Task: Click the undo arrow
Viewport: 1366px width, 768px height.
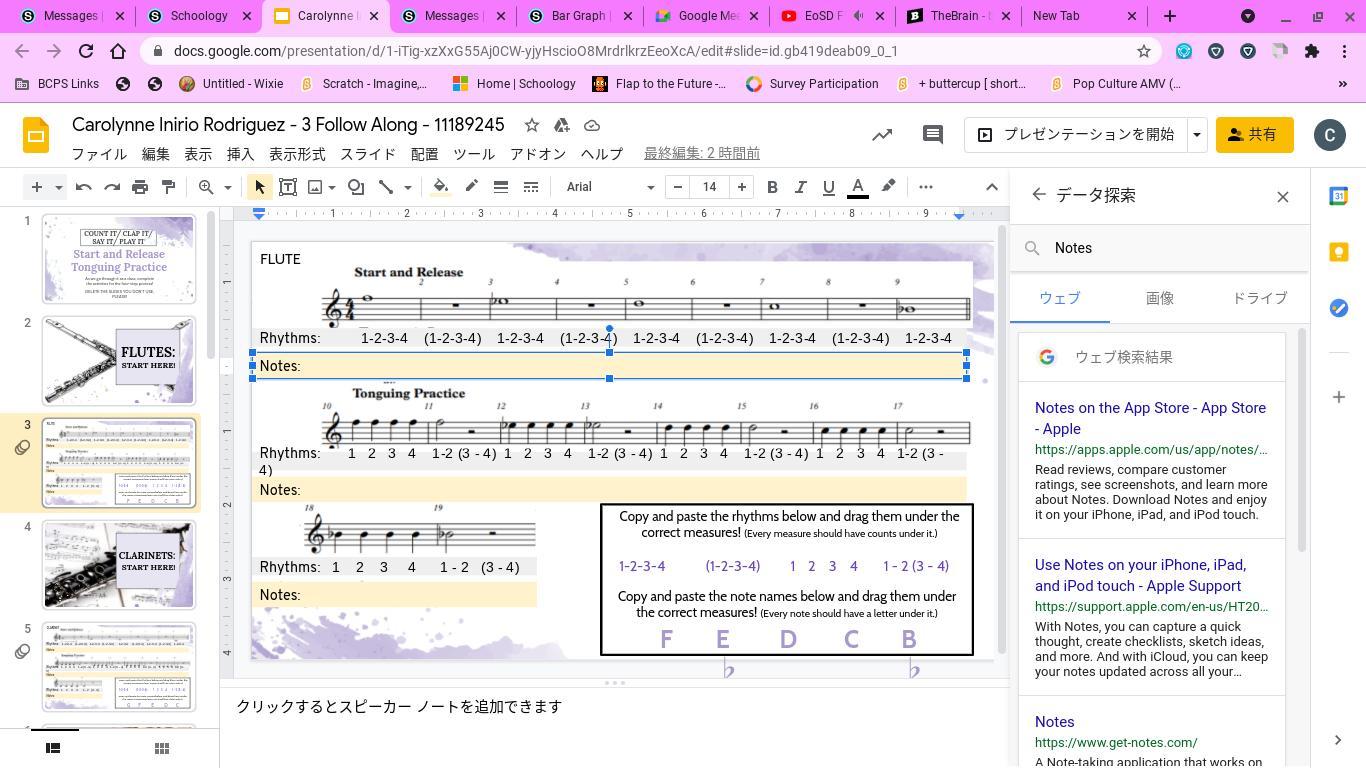Action: [84, 187]
